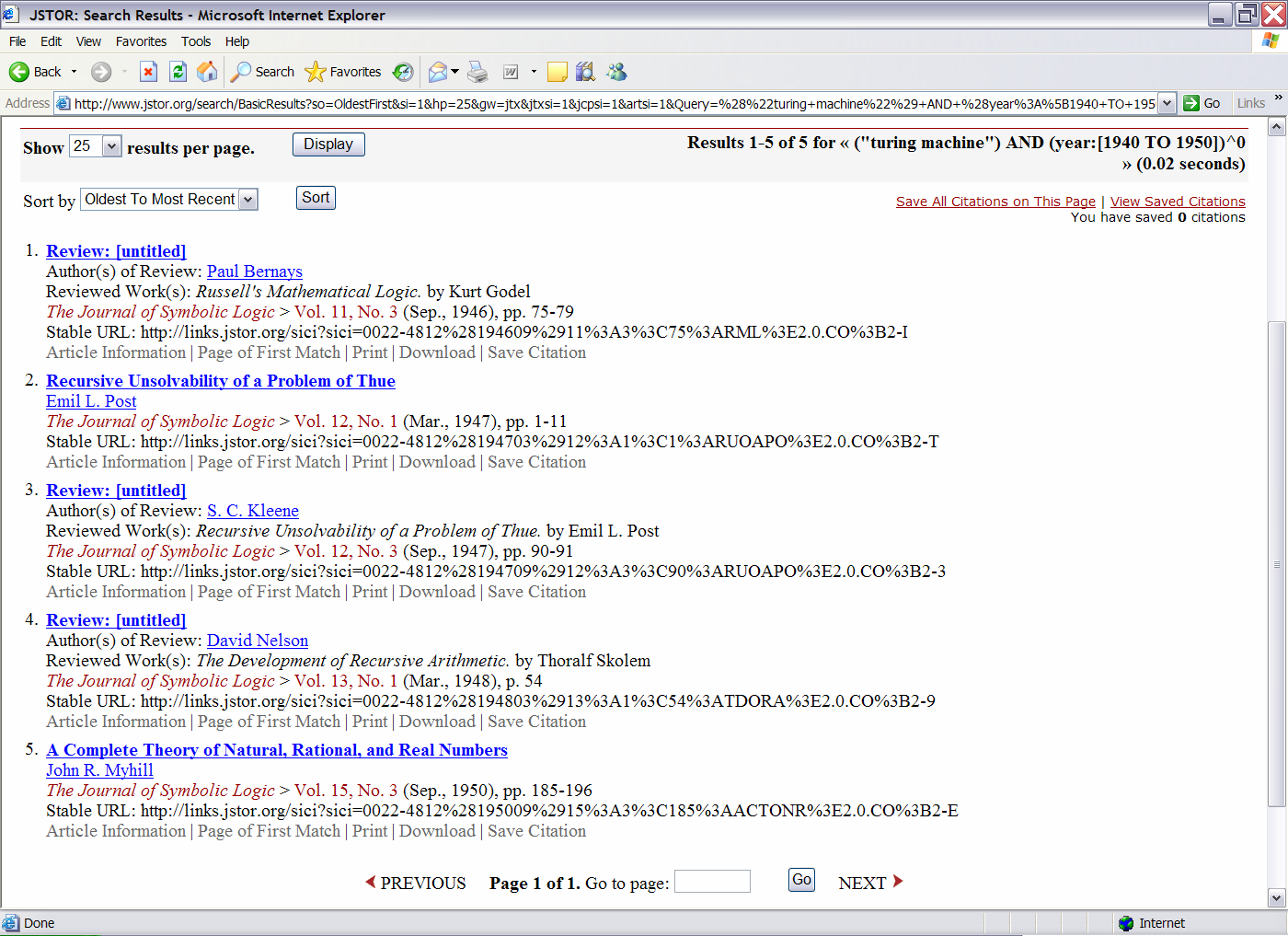Screen dimensions: 1288x936
Task: Click the Sort button
Action: coord(316,198)
